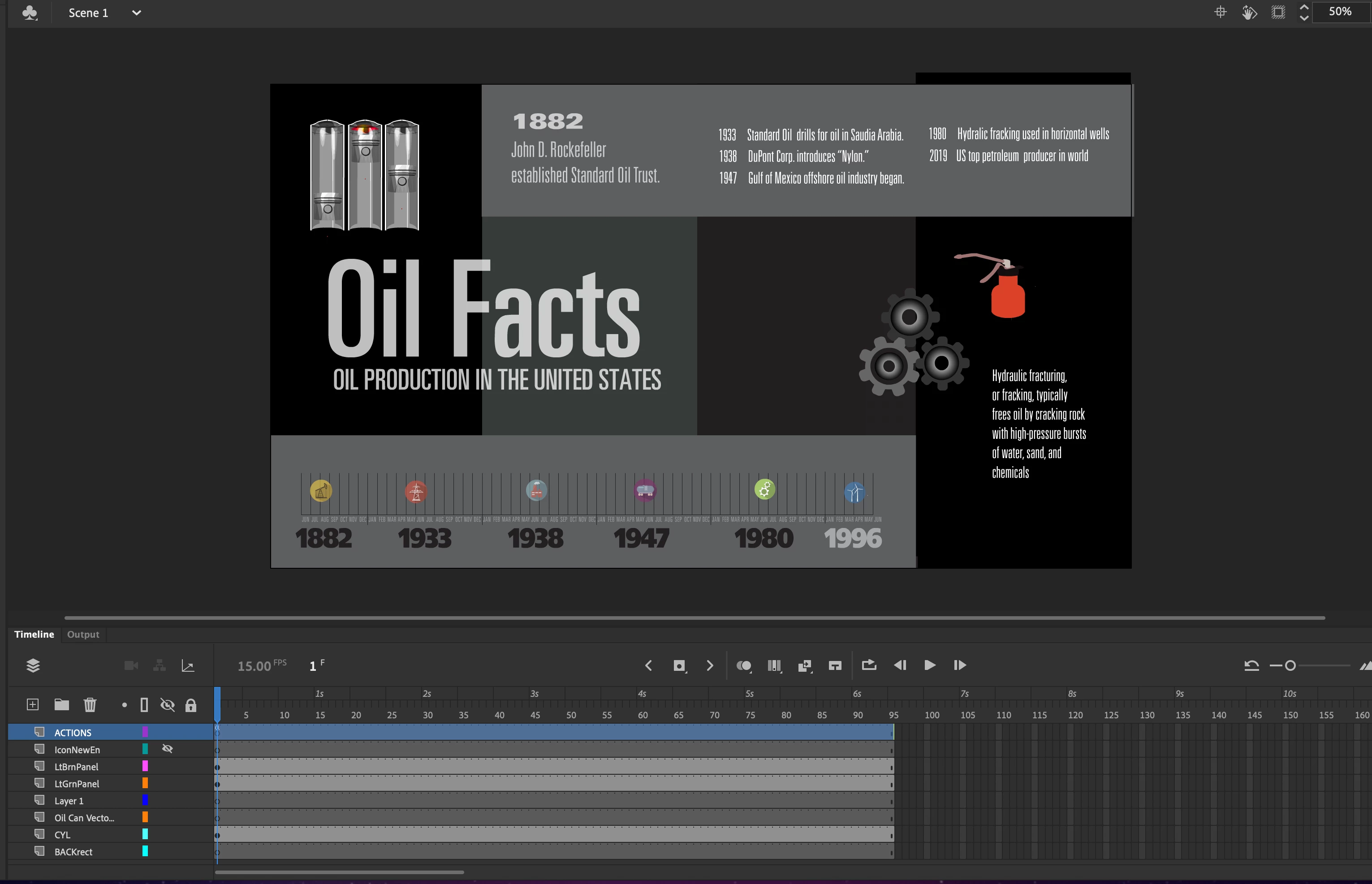Show the hidden IconNewEn layer

pyautogui.click(x=167, y=748)
